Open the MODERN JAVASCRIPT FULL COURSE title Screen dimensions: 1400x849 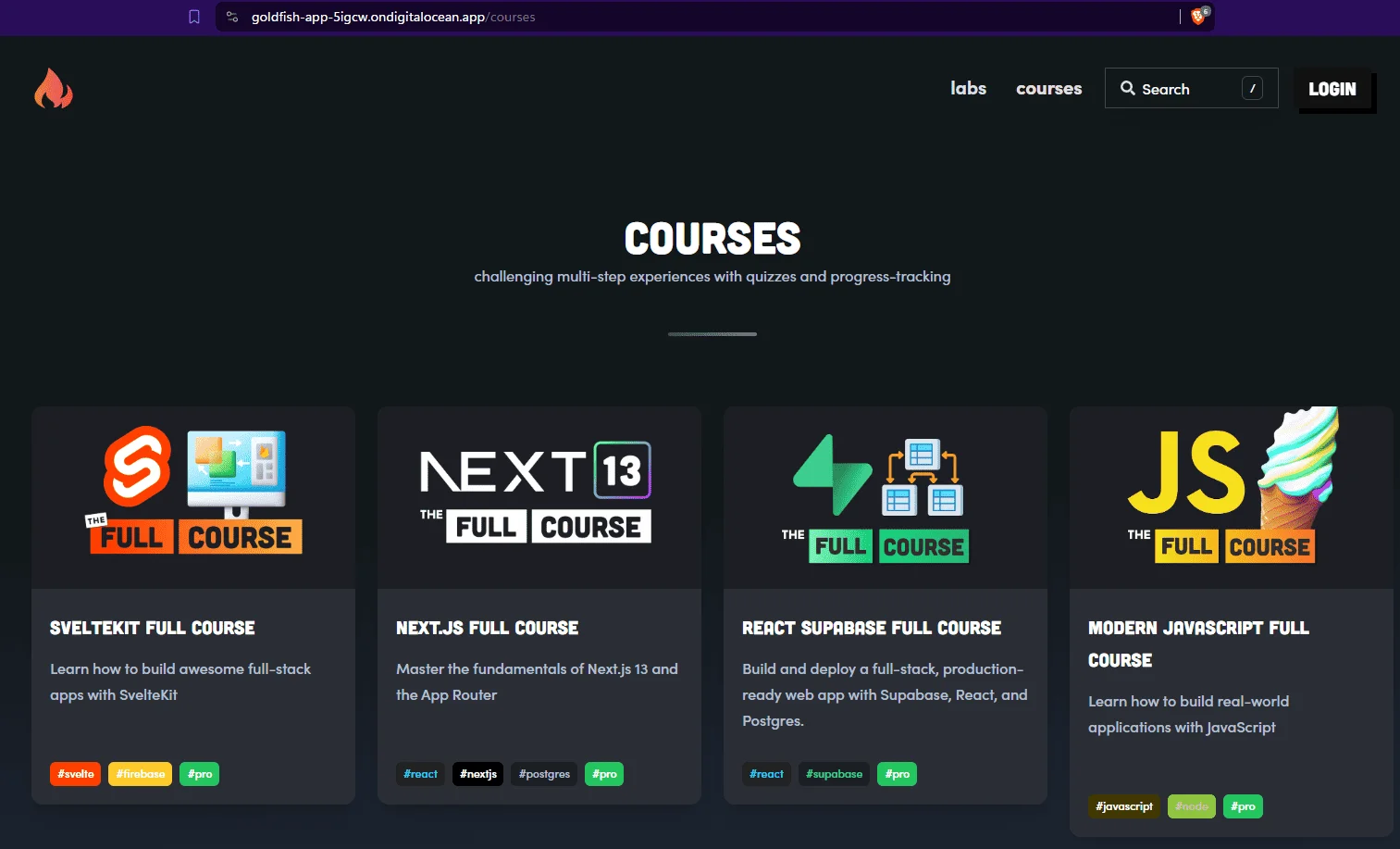pyautogui.click(x=1198, y=643)
